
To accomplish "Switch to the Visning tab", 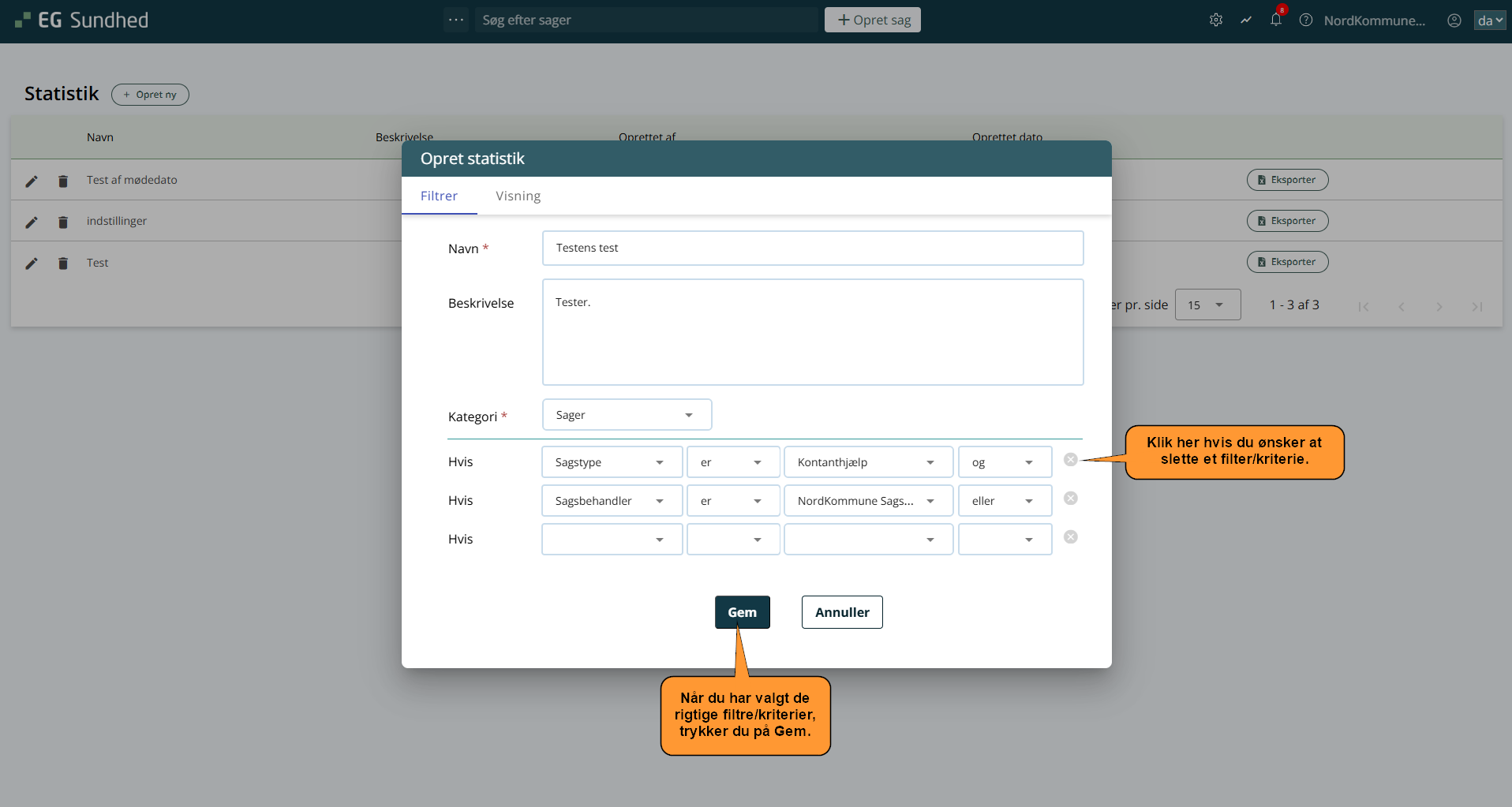I will (x=518, y=196).
